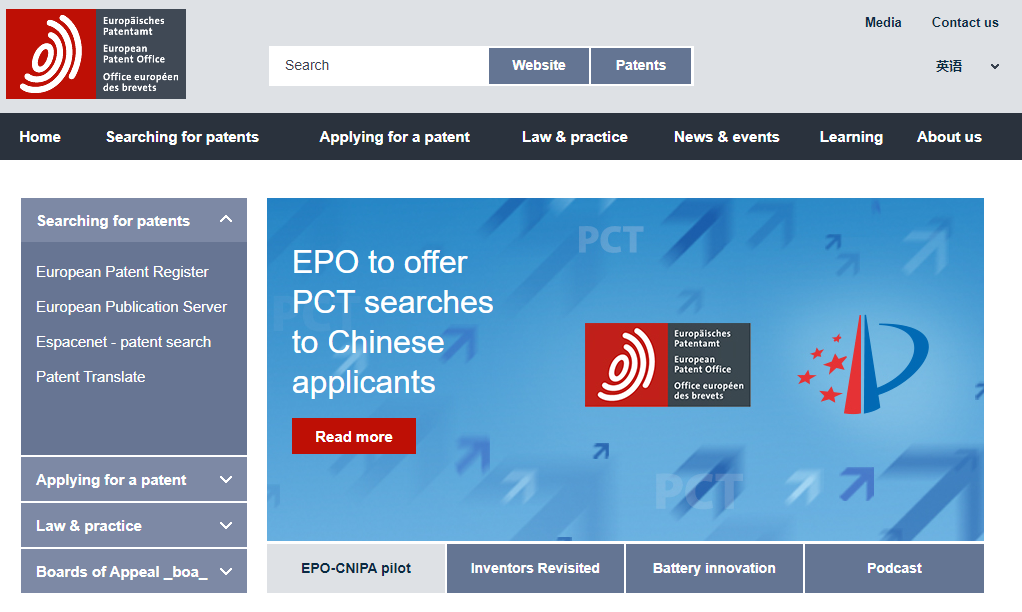Expand the Law & practice sidebar section

click(226, 526)
